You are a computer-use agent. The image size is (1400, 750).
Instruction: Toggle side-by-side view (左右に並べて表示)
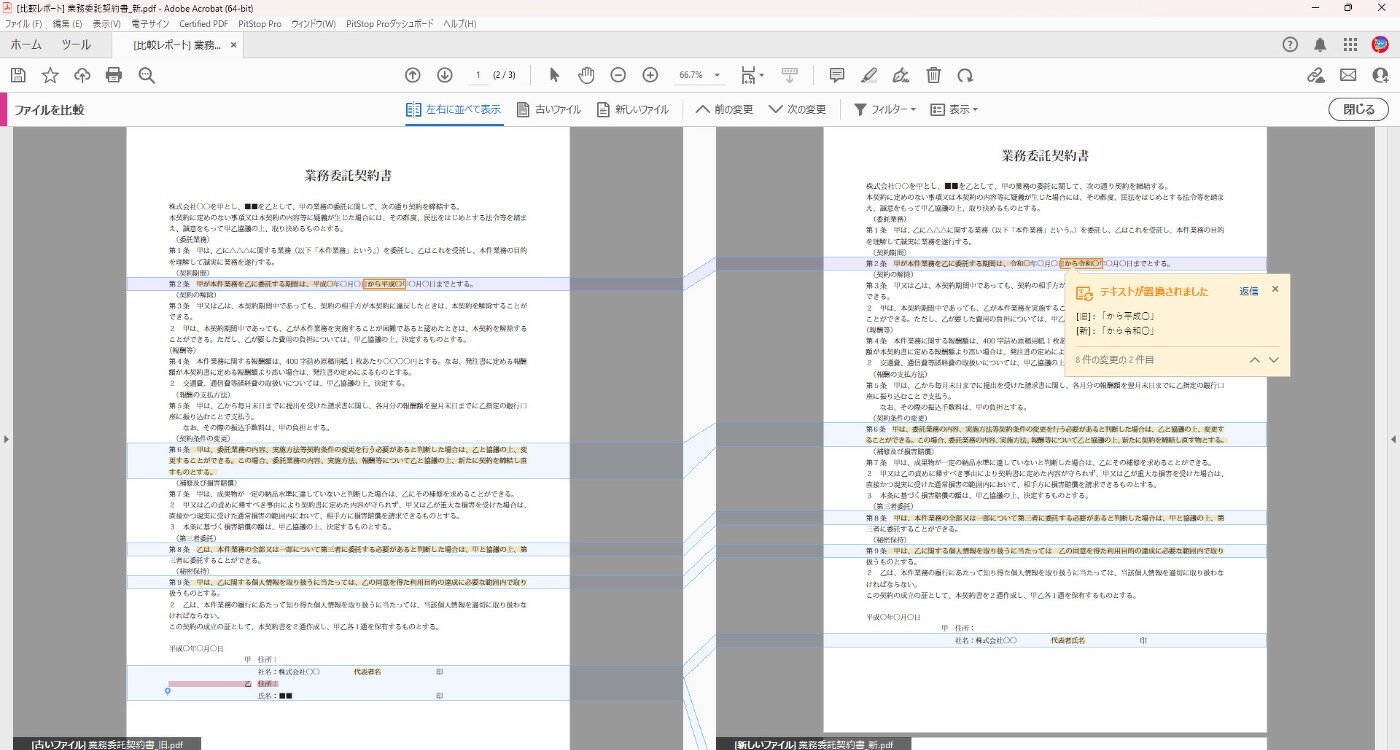pos(453,110)
